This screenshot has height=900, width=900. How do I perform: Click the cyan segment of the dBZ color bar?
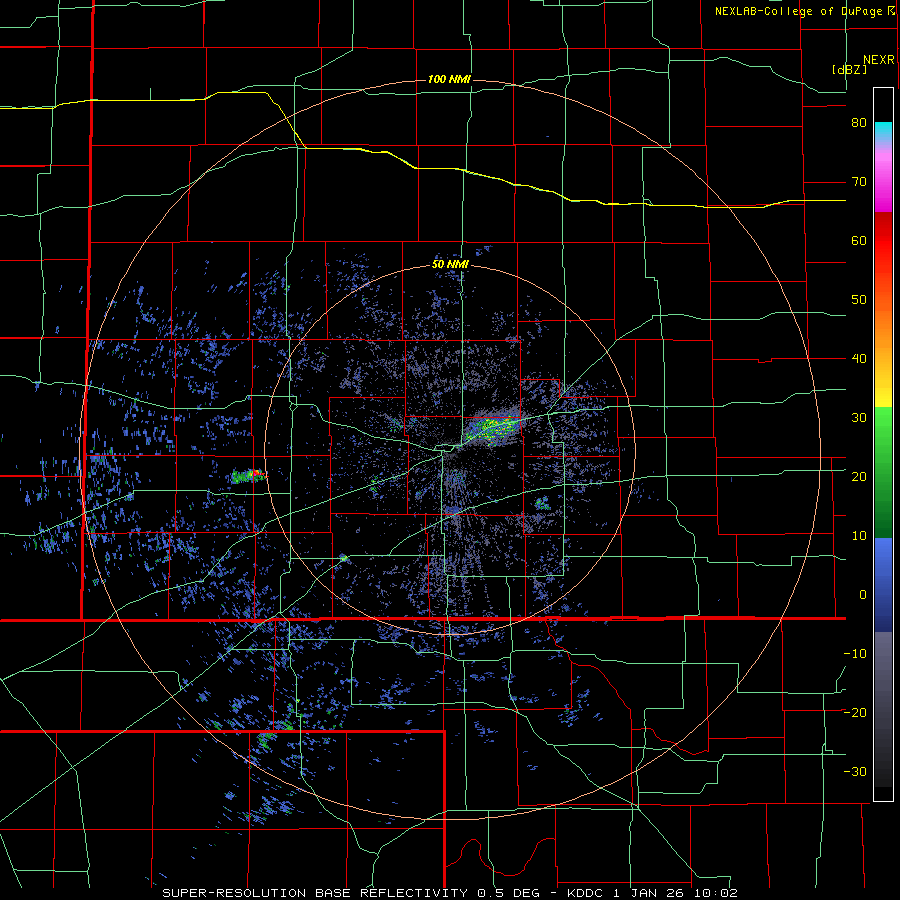click(883, 130)
